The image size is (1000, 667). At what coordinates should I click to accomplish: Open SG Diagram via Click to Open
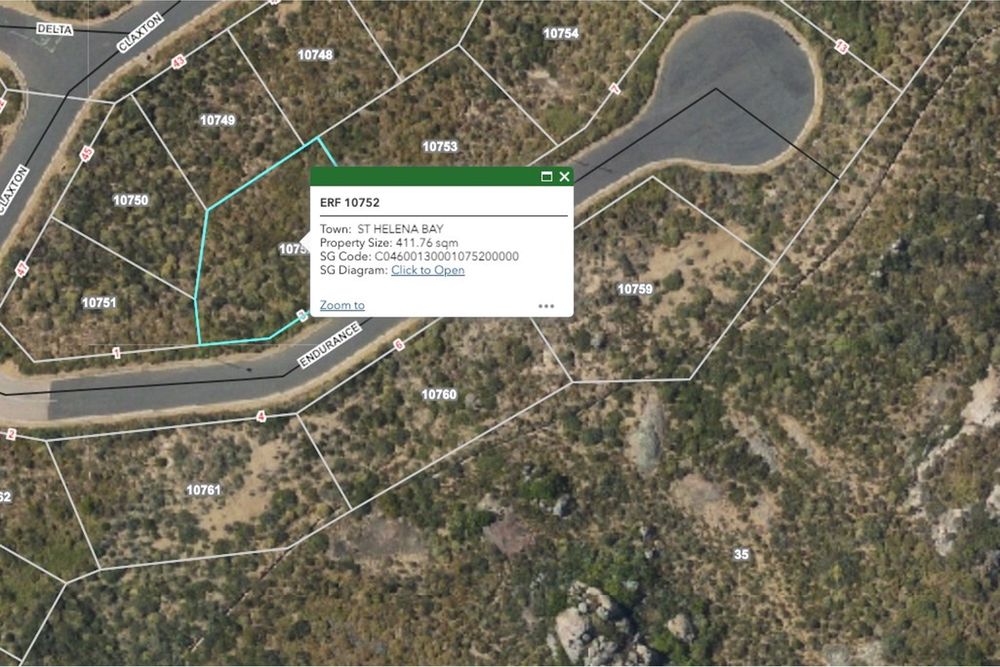point(427,270)
